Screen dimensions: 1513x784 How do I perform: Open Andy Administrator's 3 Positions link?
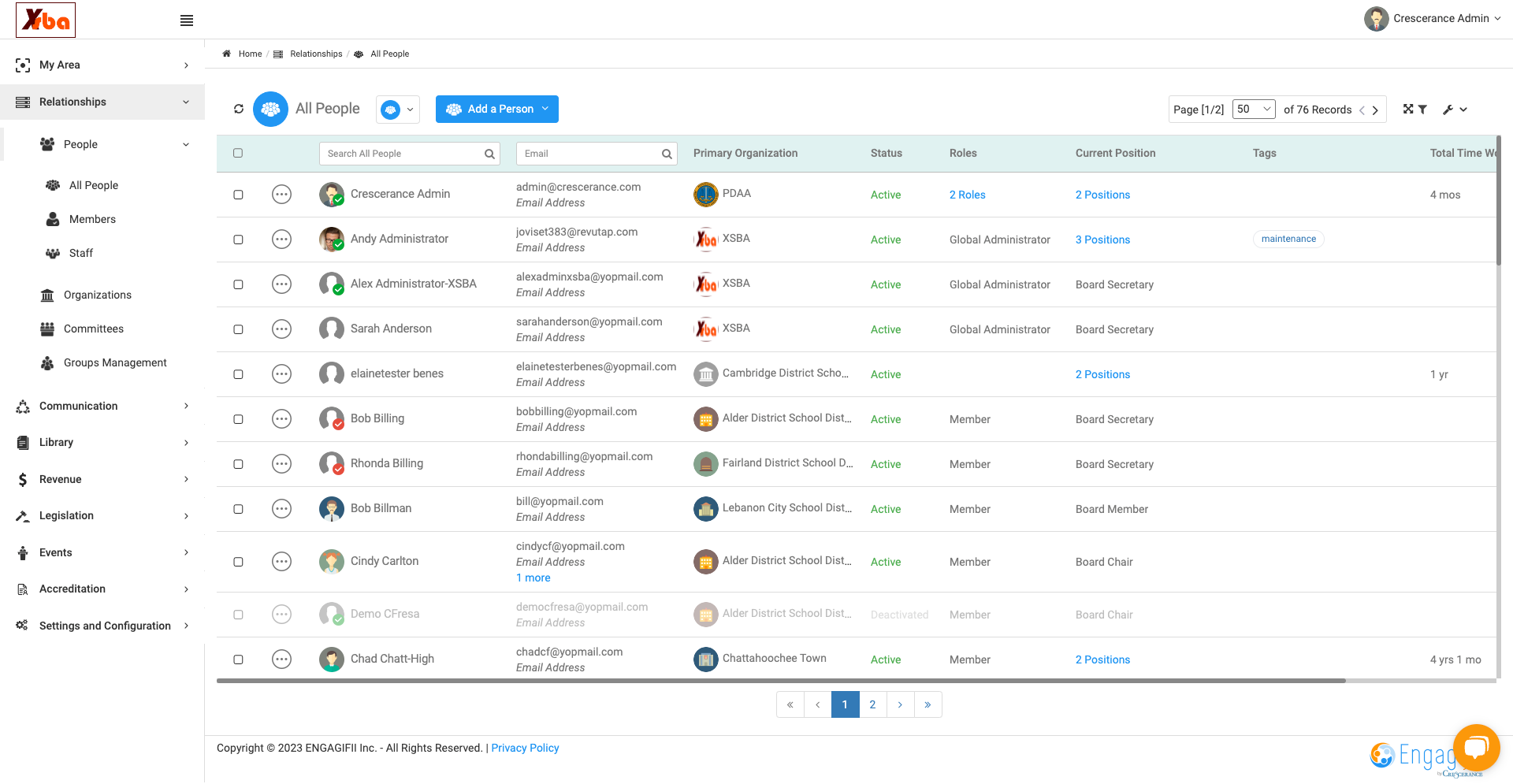[1102, 240]
